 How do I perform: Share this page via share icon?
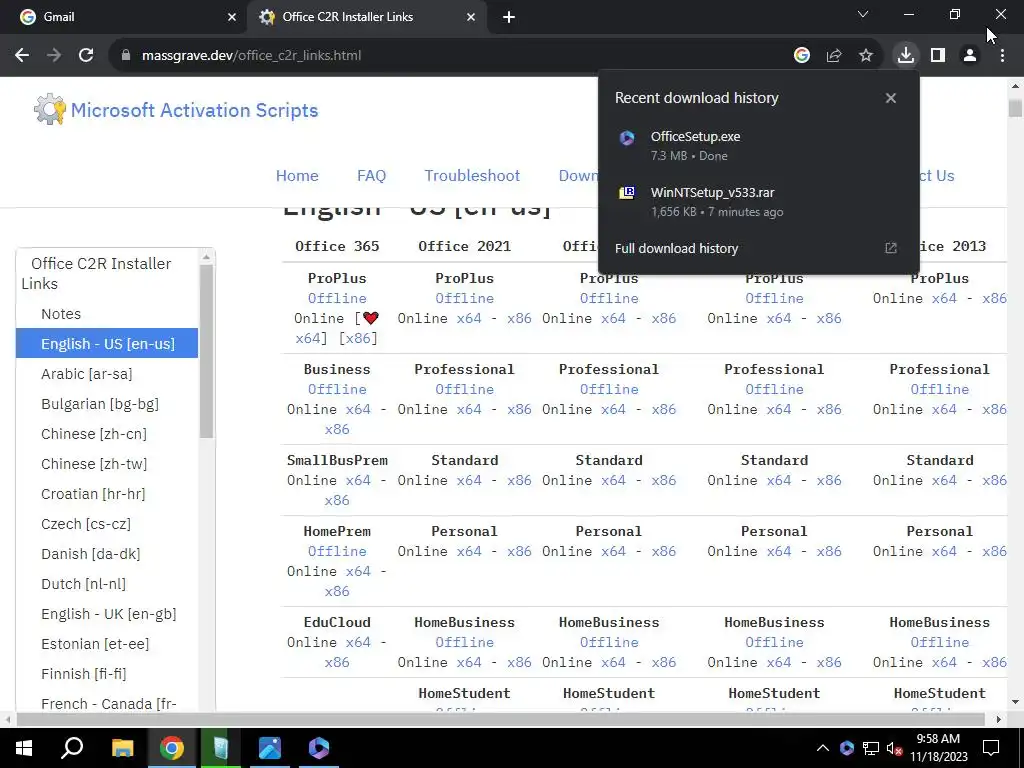[x=834, y=56]
